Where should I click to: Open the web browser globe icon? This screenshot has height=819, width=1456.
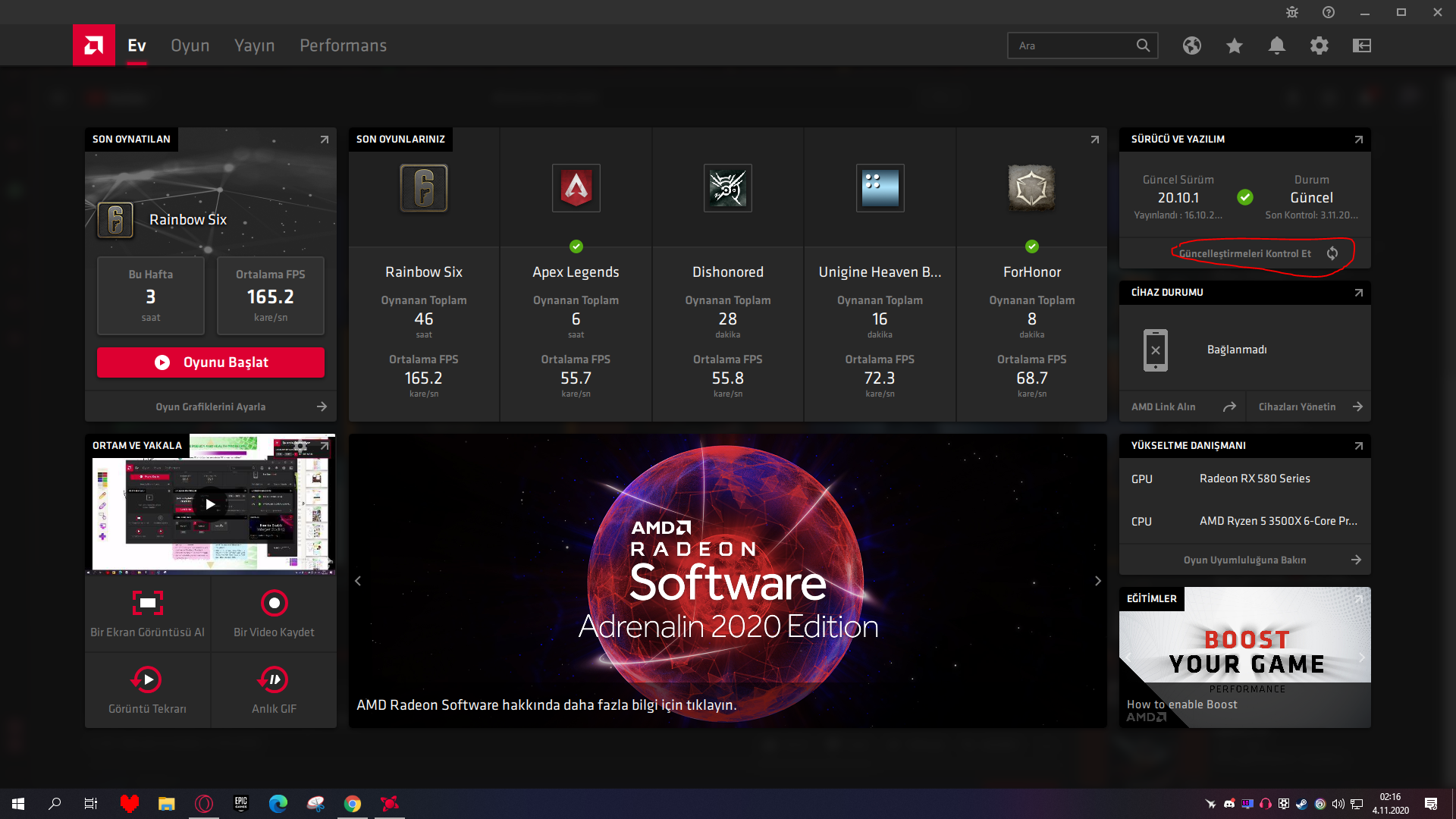tap(1192, 45)
